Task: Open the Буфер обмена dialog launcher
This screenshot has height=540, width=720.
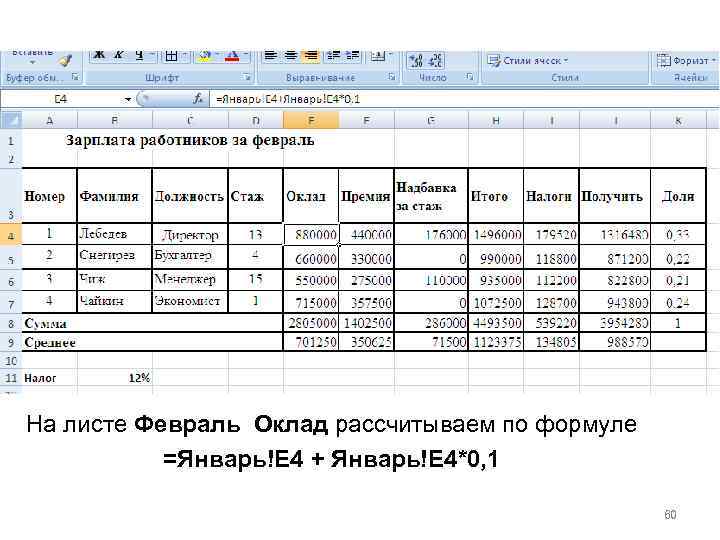Action: pyautogui.click(x=75, y=77)
